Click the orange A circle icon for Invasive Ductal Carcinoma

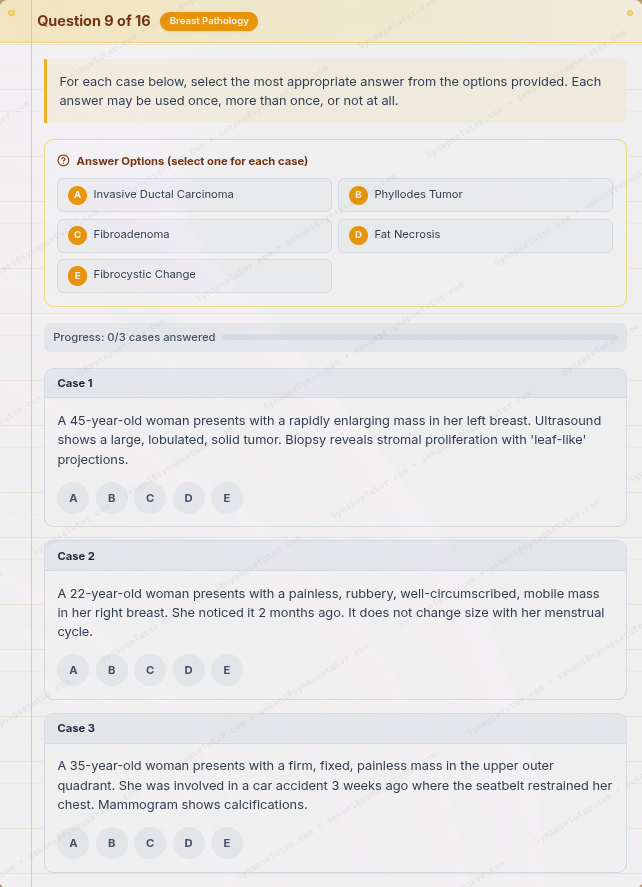77,195
